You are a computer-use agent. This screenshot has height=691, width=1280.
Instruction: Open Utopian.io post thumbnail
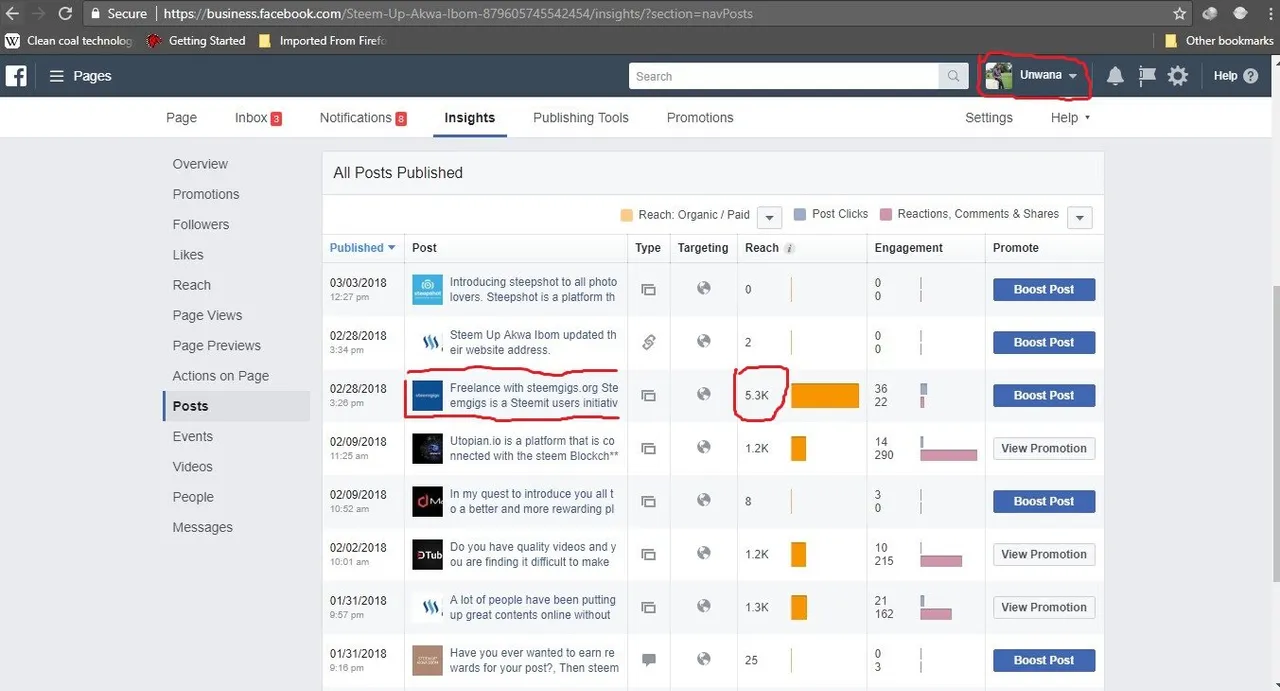pyautogui.click(x=427, y=448)
